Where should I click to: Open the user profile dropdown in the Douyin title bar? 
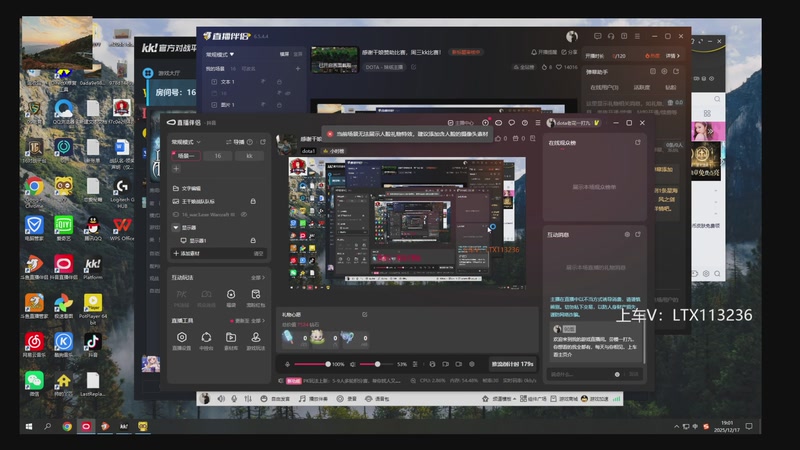pyautogui.click(x=573, y=123)
